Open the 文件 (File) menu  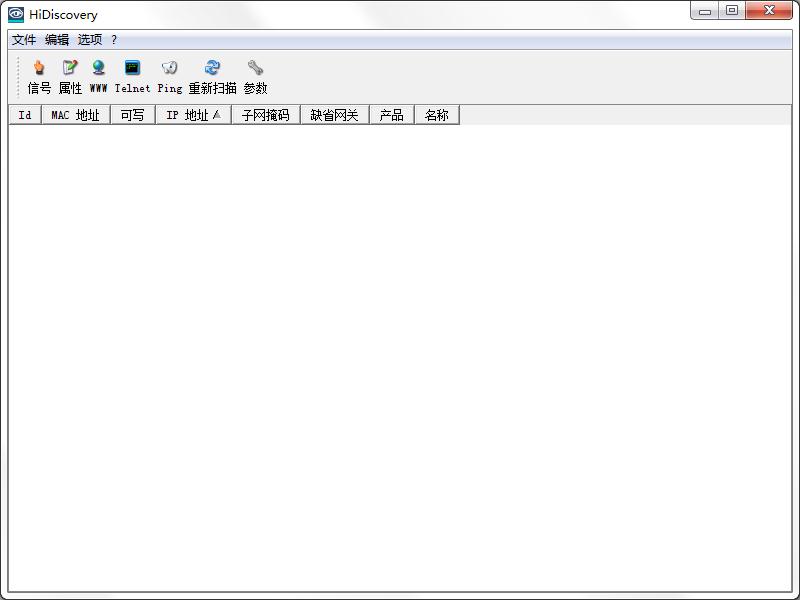[x=24, y=39]
